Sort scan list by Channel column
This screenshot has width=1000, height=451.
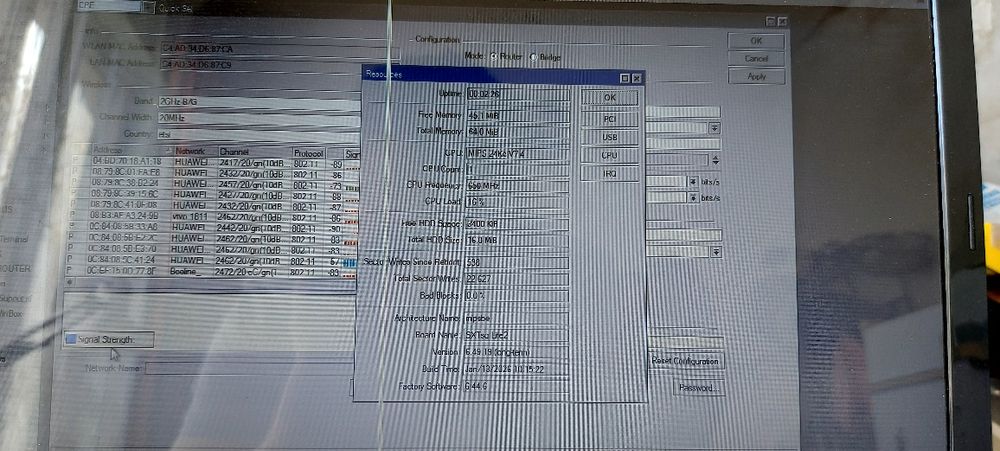tap(254, 152)
